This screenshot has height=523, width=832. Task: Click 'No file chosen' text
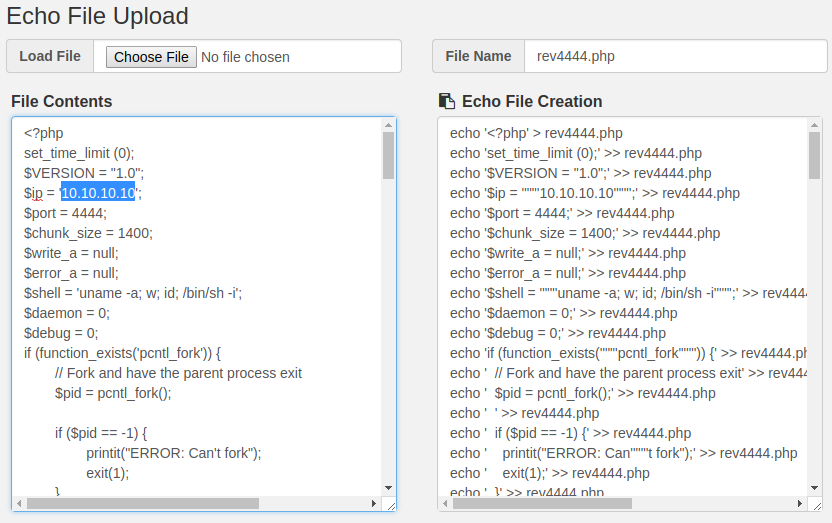click(245, 57)
